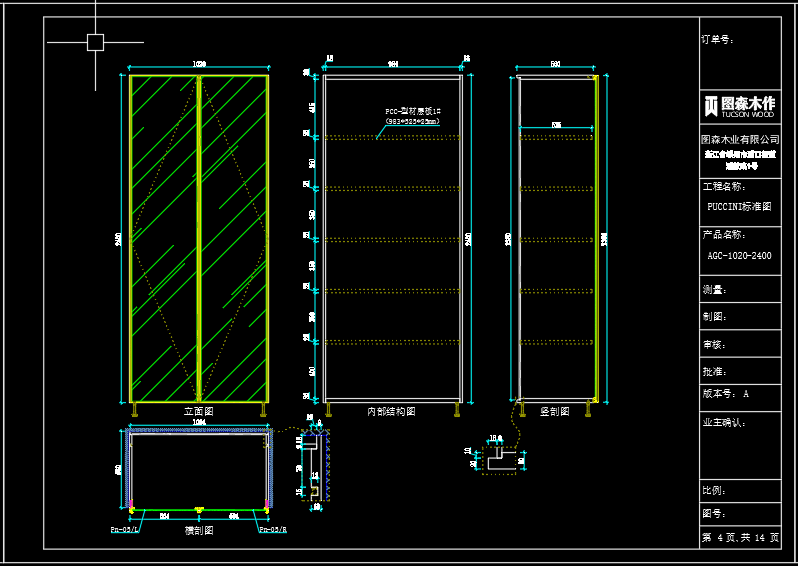The image size is (798, 566).
Task: Select the 1020 width dimension above the elevation
Action: coord(198,64)
